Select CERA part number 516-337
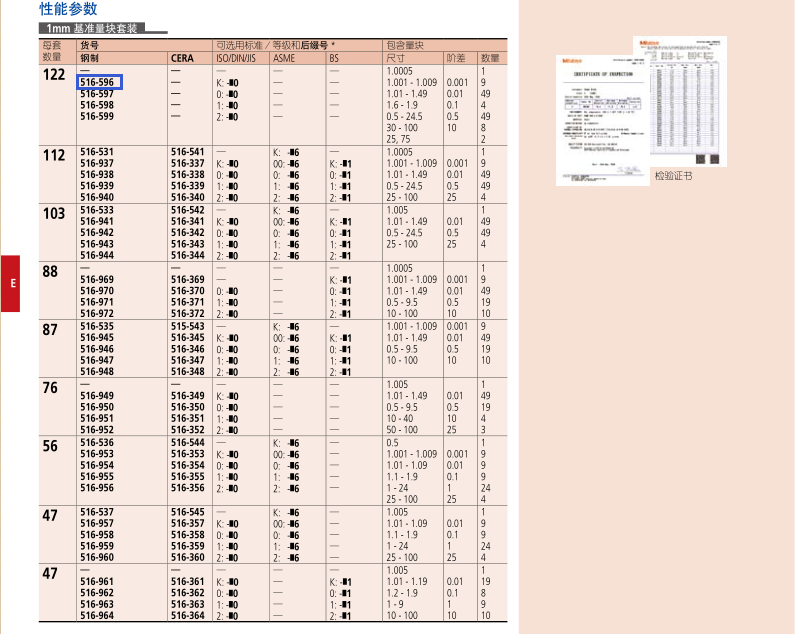This screenshot has width=795, height=634. (x=188, y=163)
